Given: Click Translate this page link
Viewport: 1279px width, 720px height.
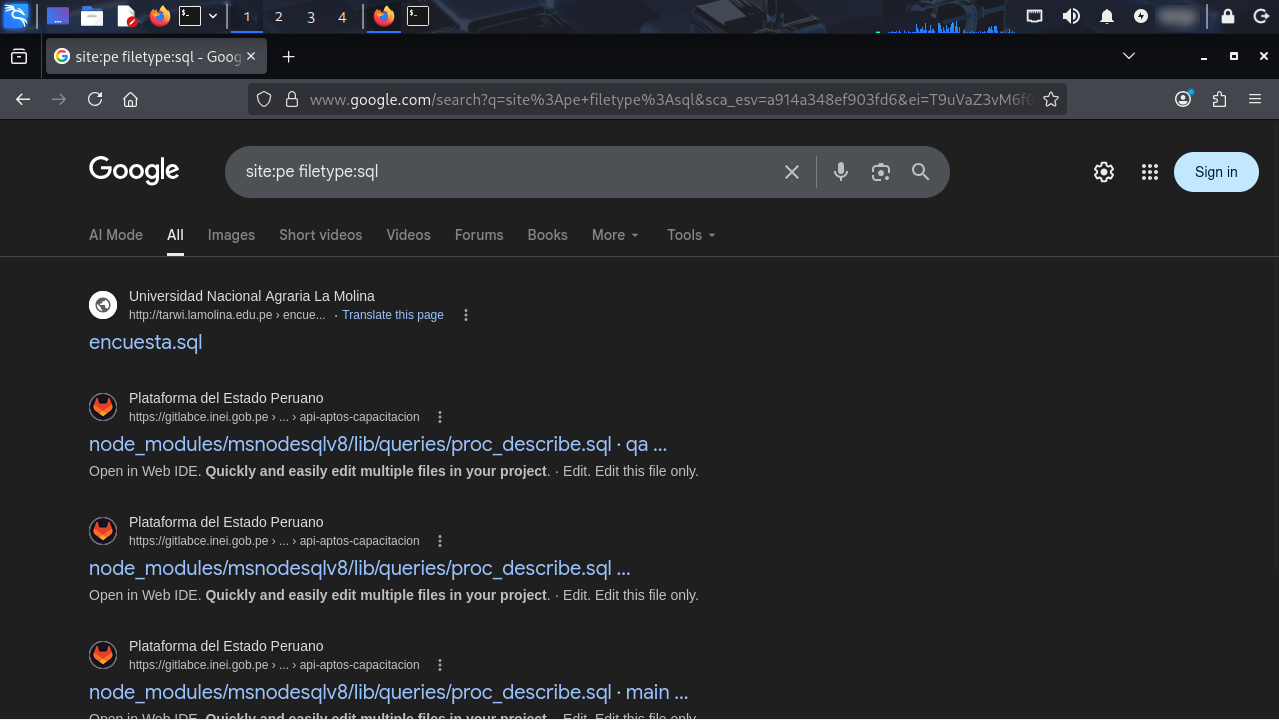Looking at the screenshot, I should pyautogui.click(x=392, y=315).
